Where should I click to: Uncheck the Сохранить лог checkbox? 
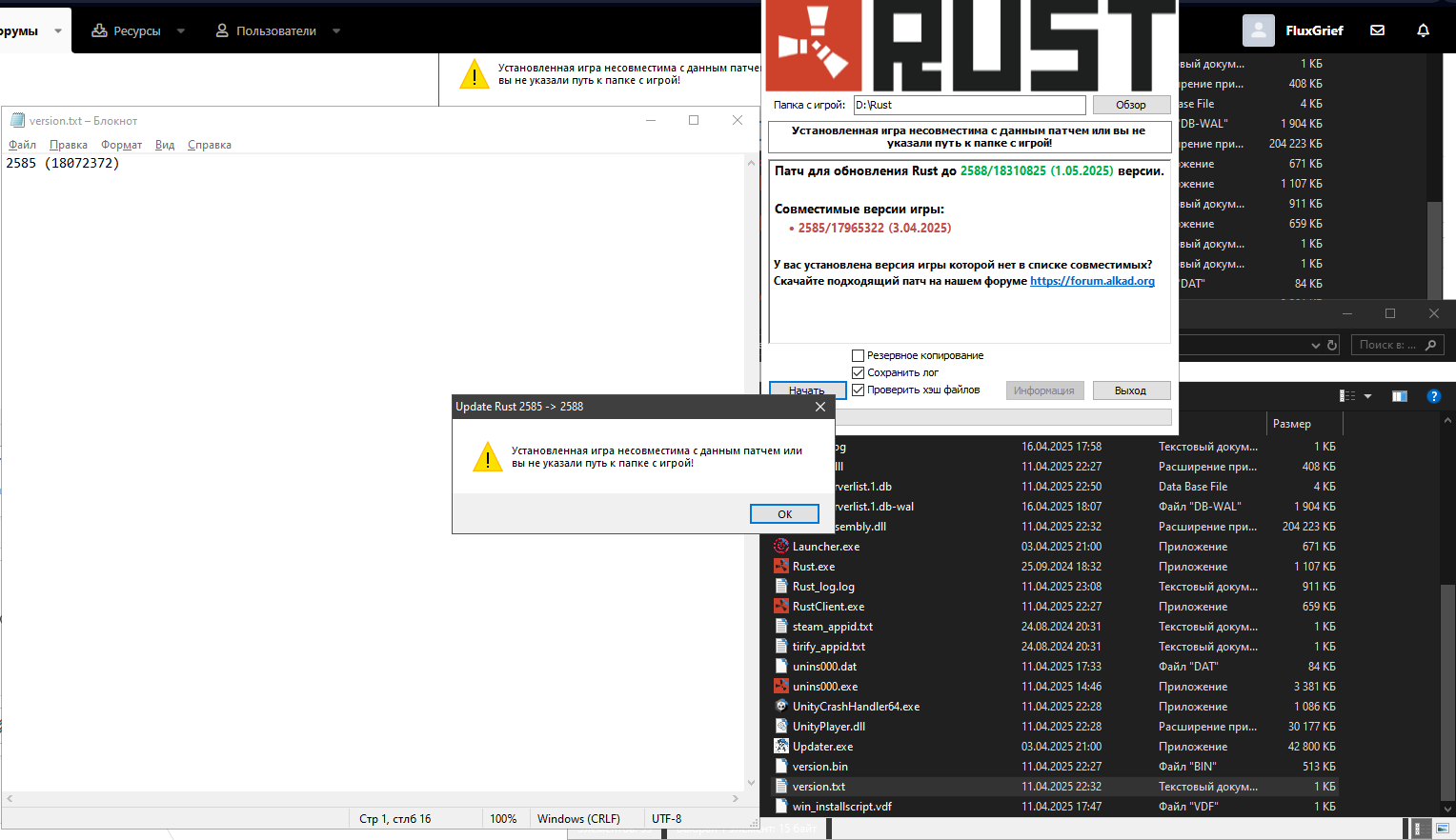point(858,372)
